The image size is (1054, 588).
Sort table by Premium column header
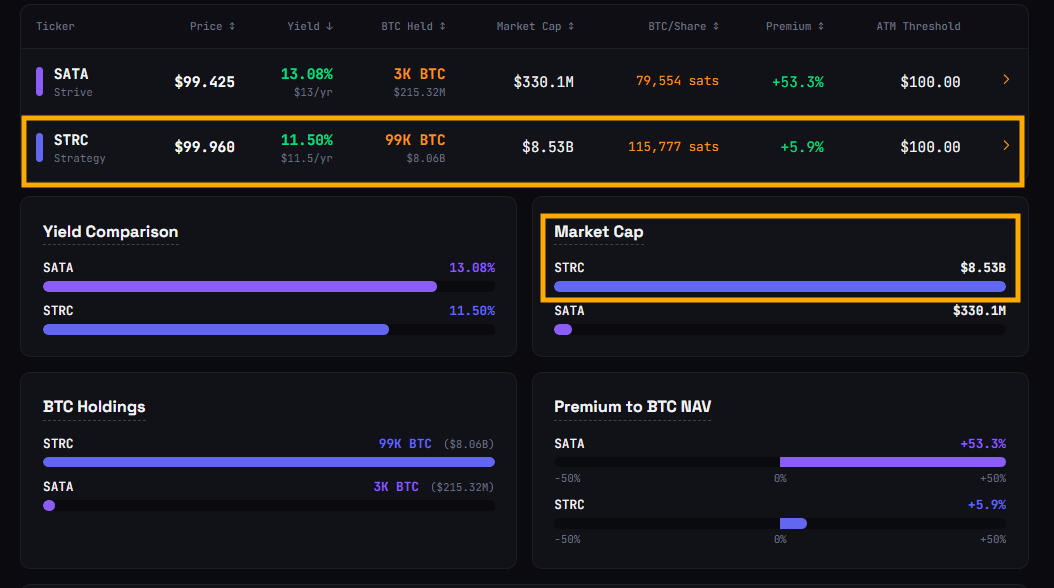pyautogui.click(x=795, y=26)
